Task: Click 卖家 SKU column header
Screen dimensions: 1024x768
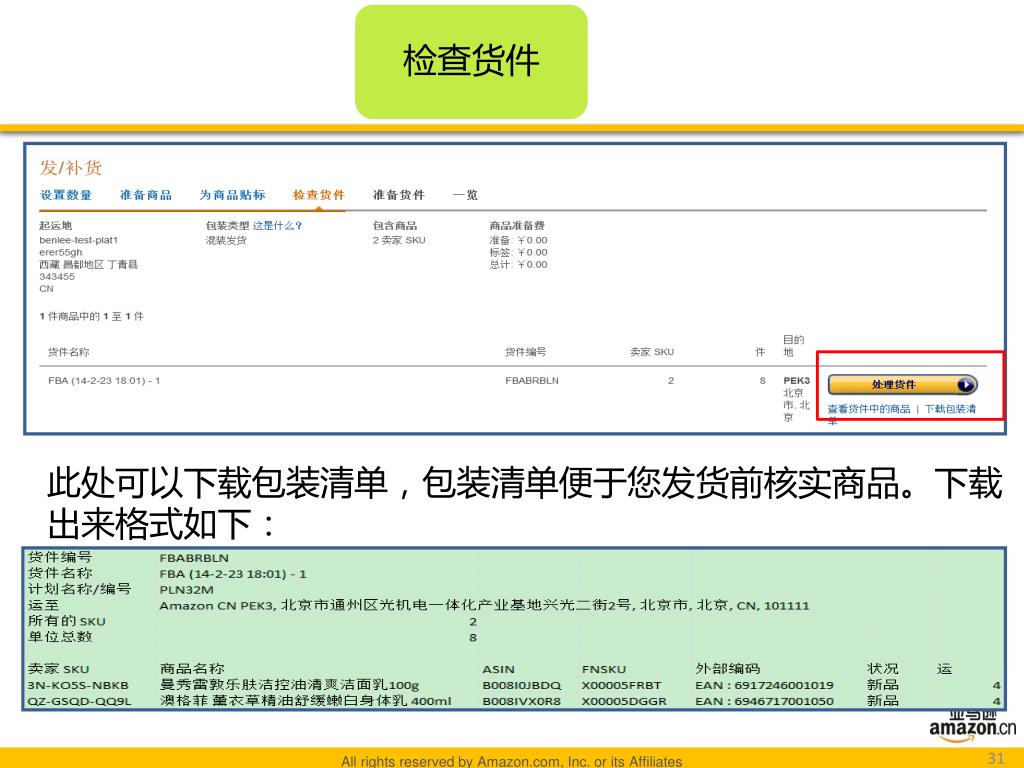Action: point(652,352)
